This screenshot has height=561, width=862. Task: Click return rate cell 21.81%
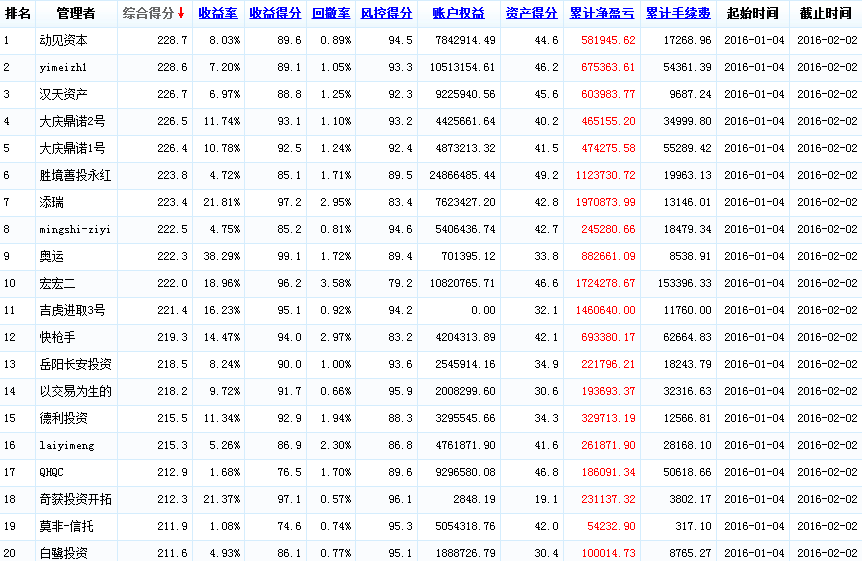(222, 202)
